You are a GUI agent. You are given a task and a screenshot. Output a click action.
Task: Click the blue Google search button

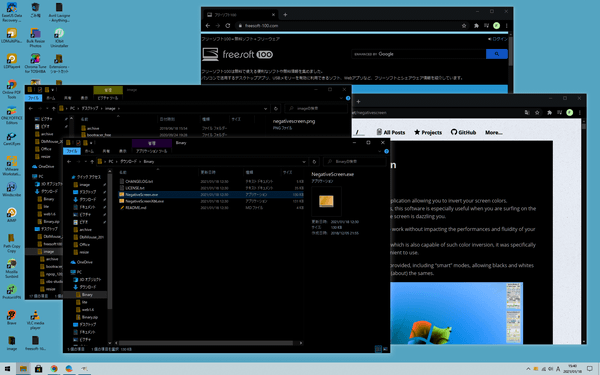(x=497, y=54)
